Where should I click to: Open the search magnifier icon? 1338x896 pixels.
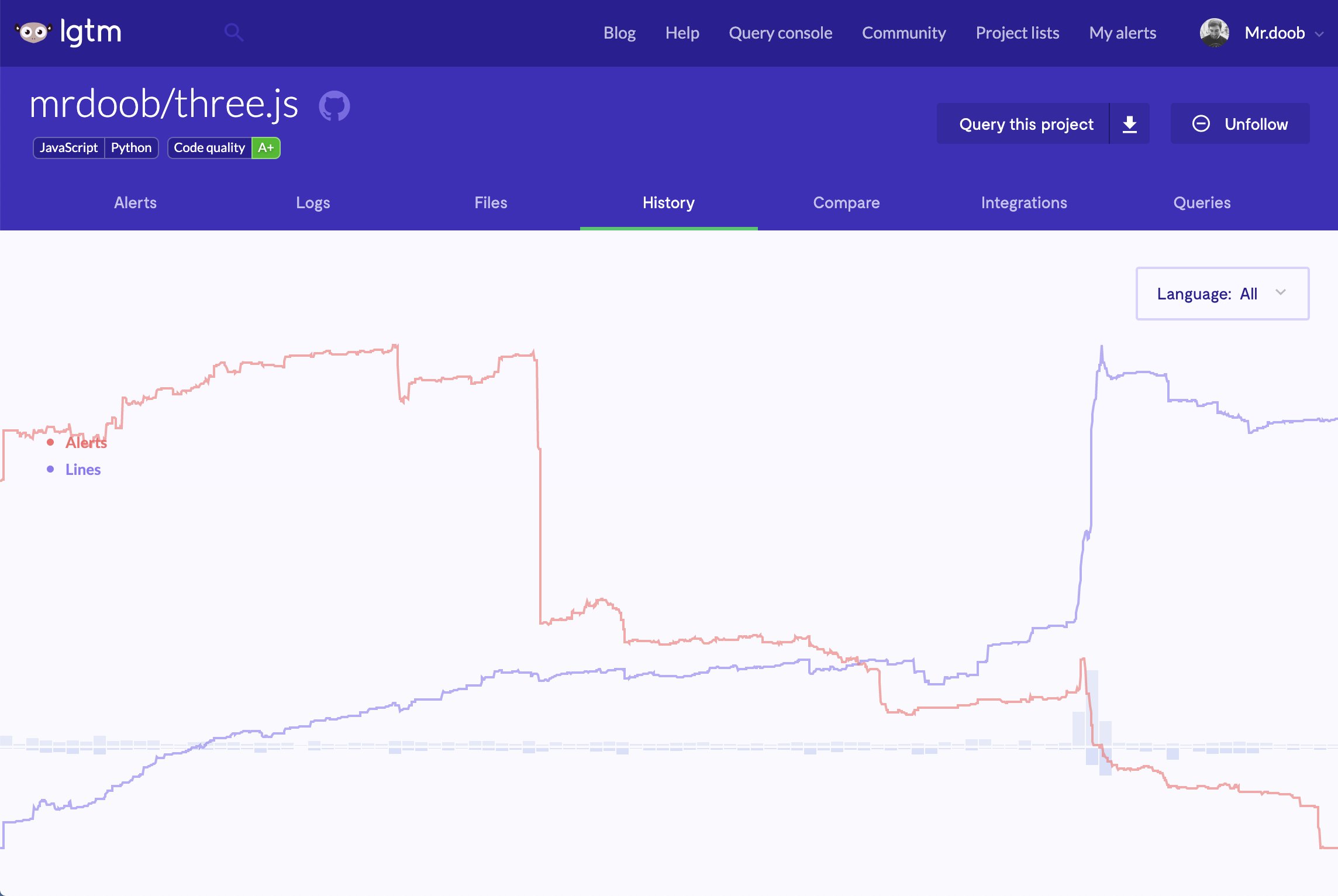pos(233,32)
